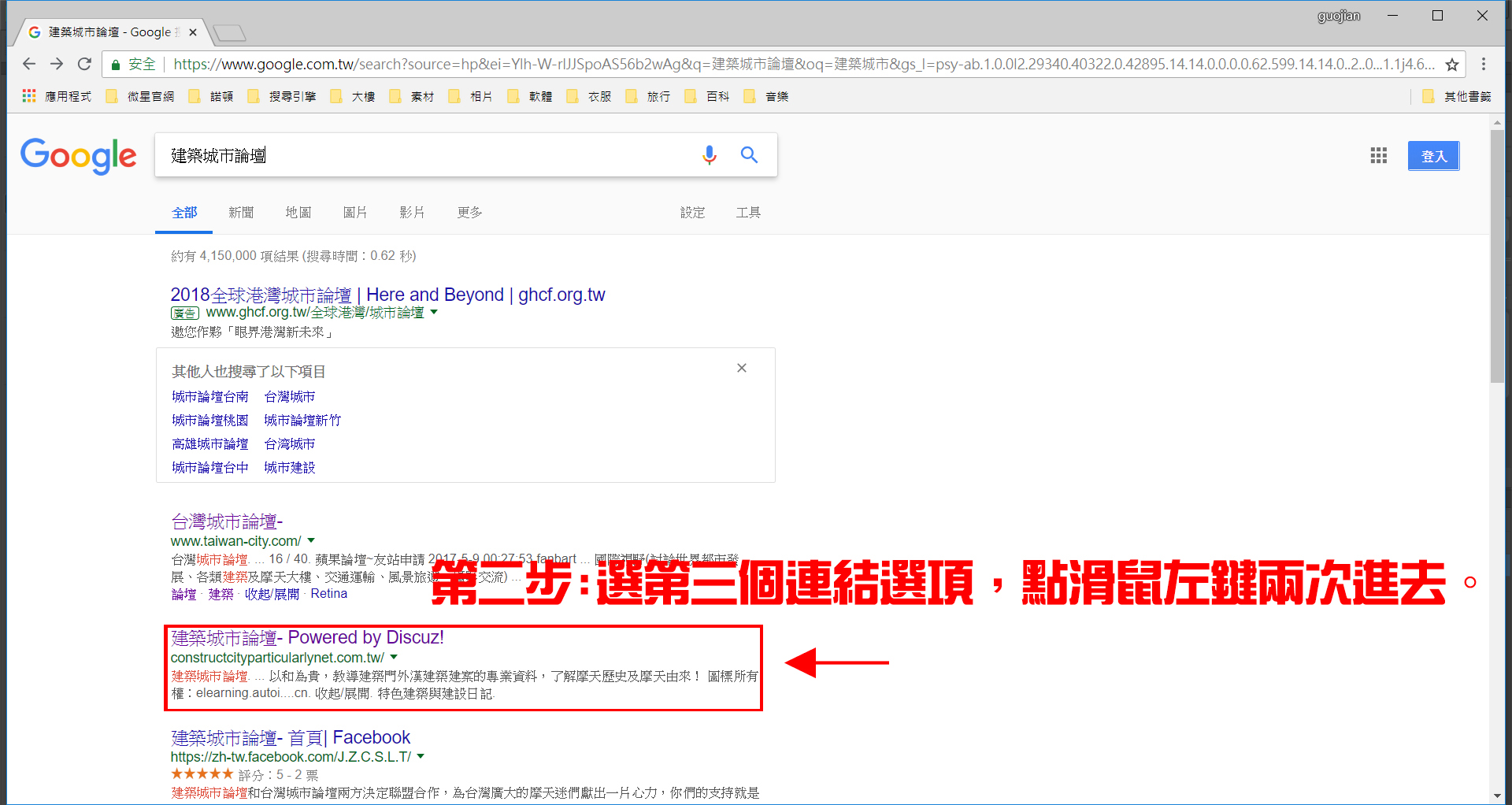Image resolution: width=1512 pixels, height=805 pixels.
Task: Click the voice search microphone icon
Action: (709, 155)
